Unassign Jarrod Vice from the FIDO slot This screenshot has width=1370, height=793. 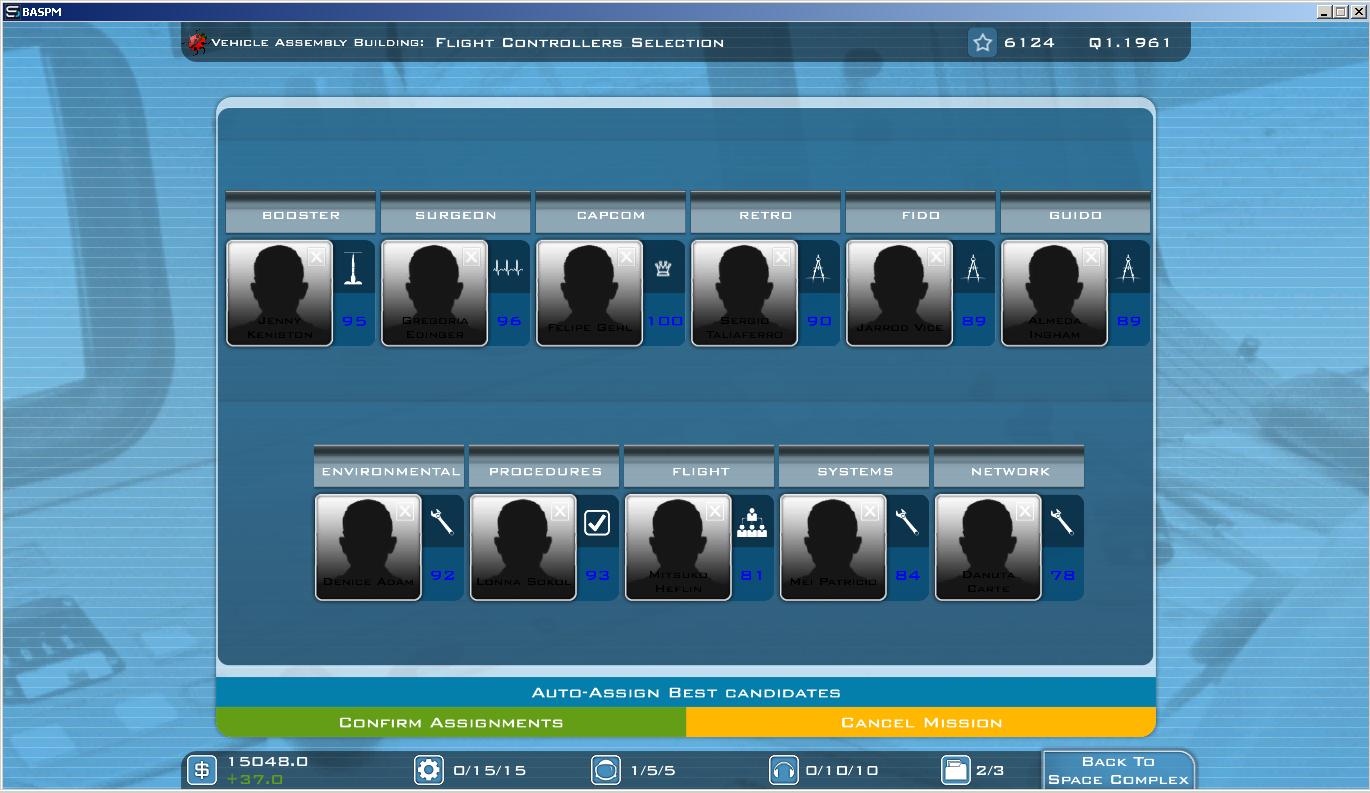click(x=936, y=257)
